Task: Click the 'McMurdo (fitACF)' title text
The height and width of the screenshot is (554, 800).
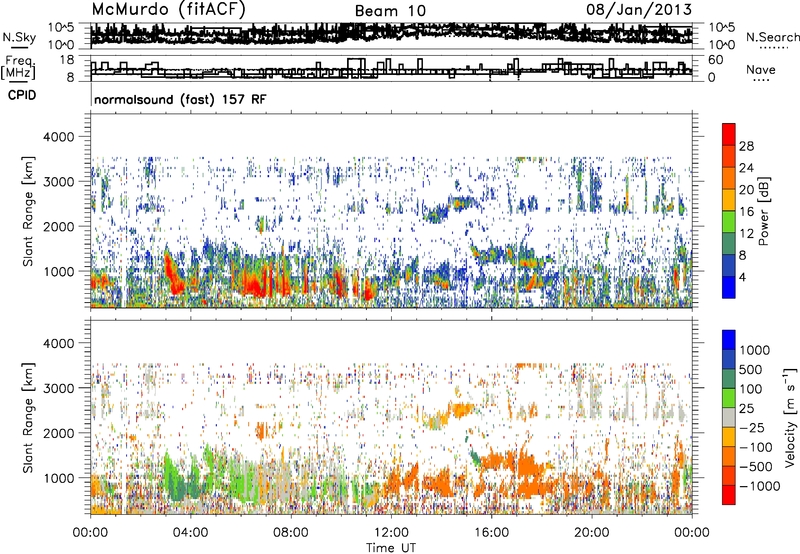Action: tap(168, 9)
